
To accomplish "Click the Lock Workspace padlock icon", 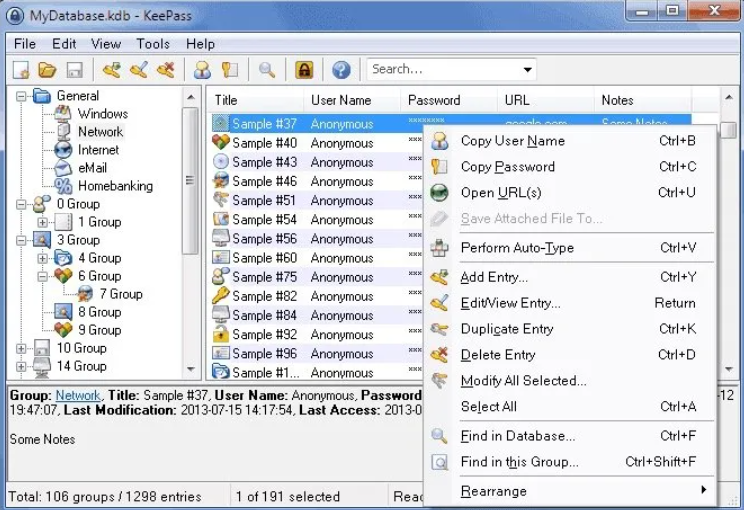I will 304,70.
